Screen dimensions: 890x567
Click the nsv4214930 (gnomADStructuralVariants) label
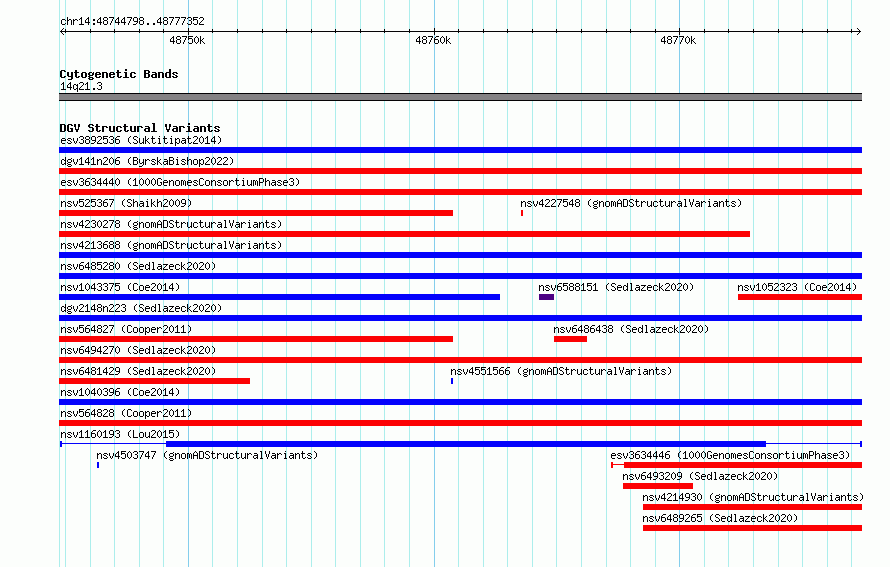(753, 497)
